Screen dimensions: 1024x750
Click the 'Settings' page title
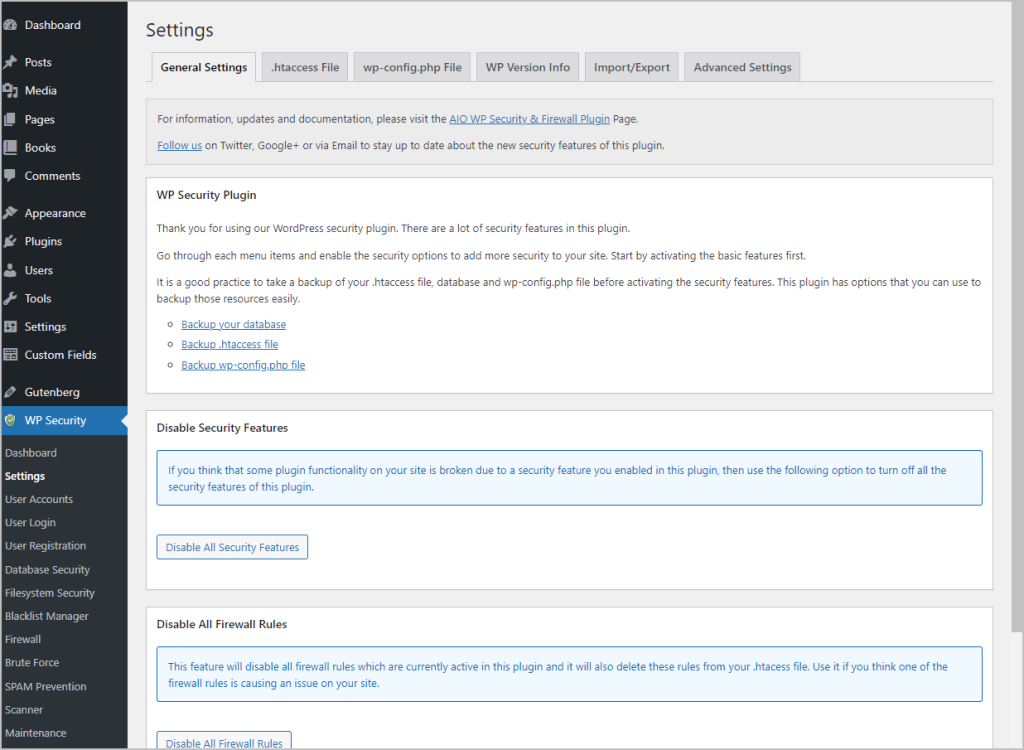[180, 30]
